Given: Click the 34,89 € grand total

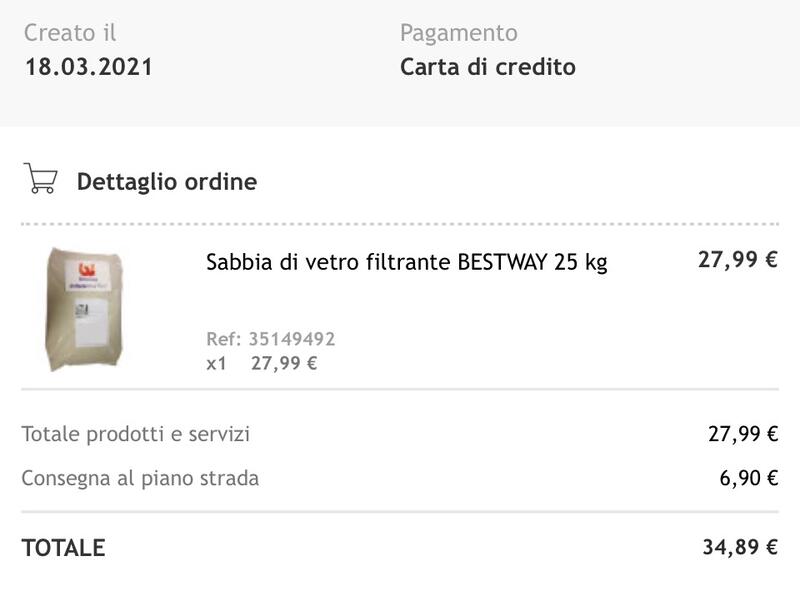Looking at the screenshot, I should (740, 547).
